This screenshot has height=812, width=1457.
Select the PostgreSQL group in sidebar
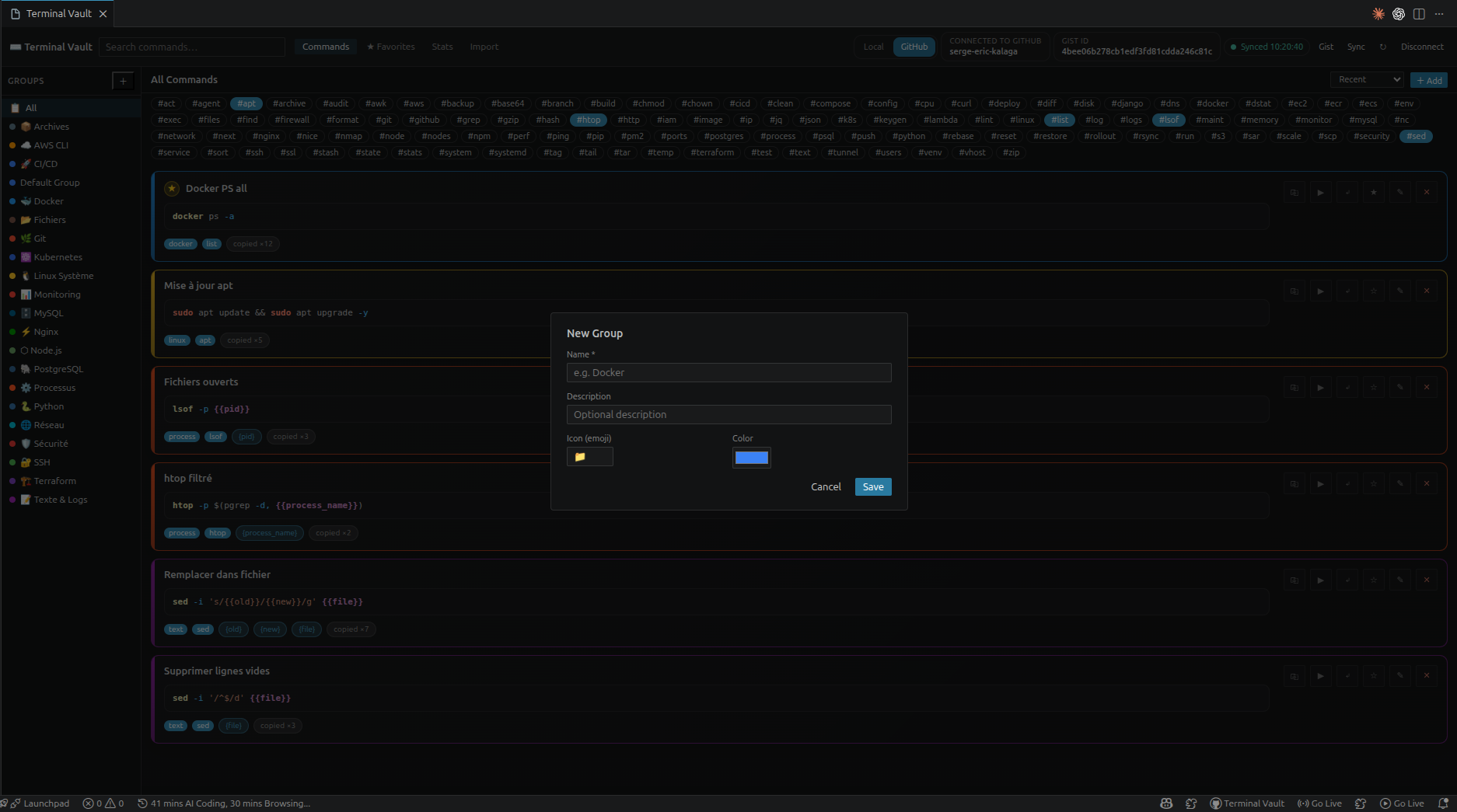[71, 369]
